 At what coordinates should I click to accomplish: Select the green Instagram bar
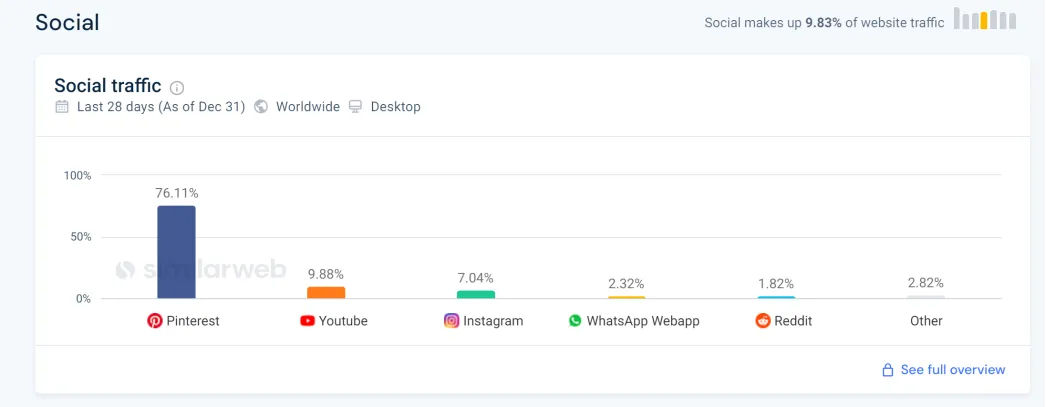(x=476, y=295)
